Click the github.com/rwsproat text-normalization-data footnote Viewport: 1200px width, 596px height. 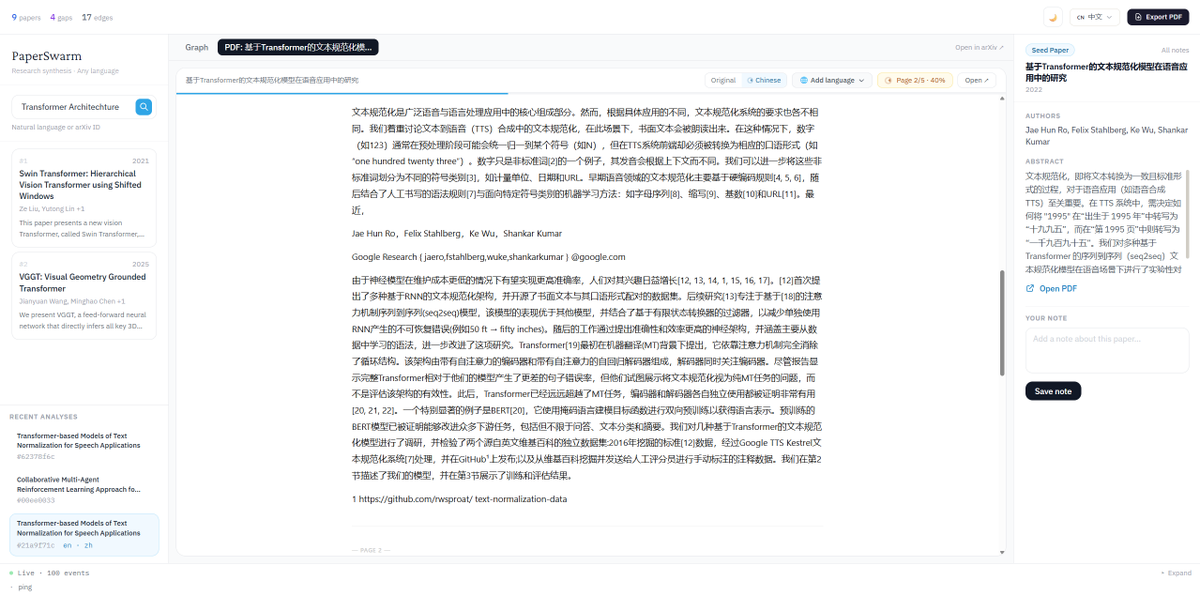pos(459,499)
